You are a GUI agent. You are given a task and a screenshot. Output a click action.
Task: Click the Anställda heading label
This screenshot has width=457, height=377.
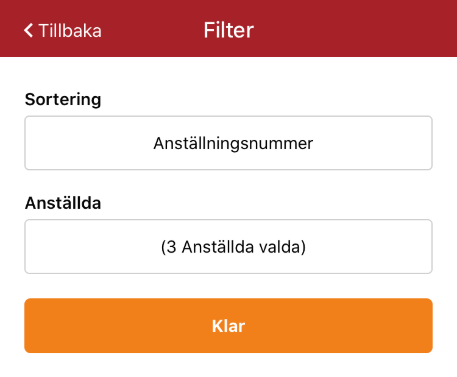tap(63, 203)
